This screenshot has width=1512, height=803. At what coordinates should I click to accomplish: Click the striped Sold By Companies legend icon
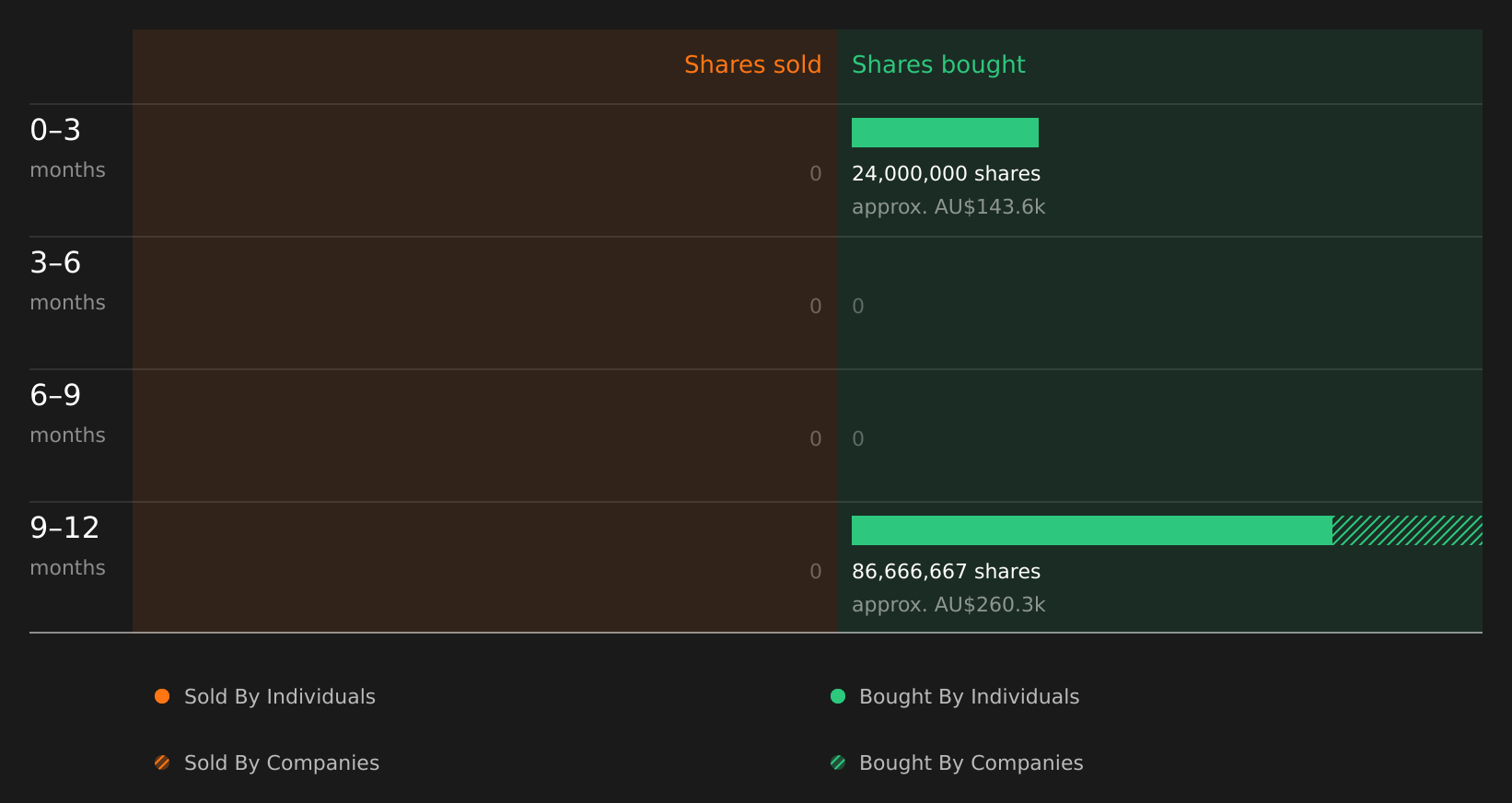(162, 762)
